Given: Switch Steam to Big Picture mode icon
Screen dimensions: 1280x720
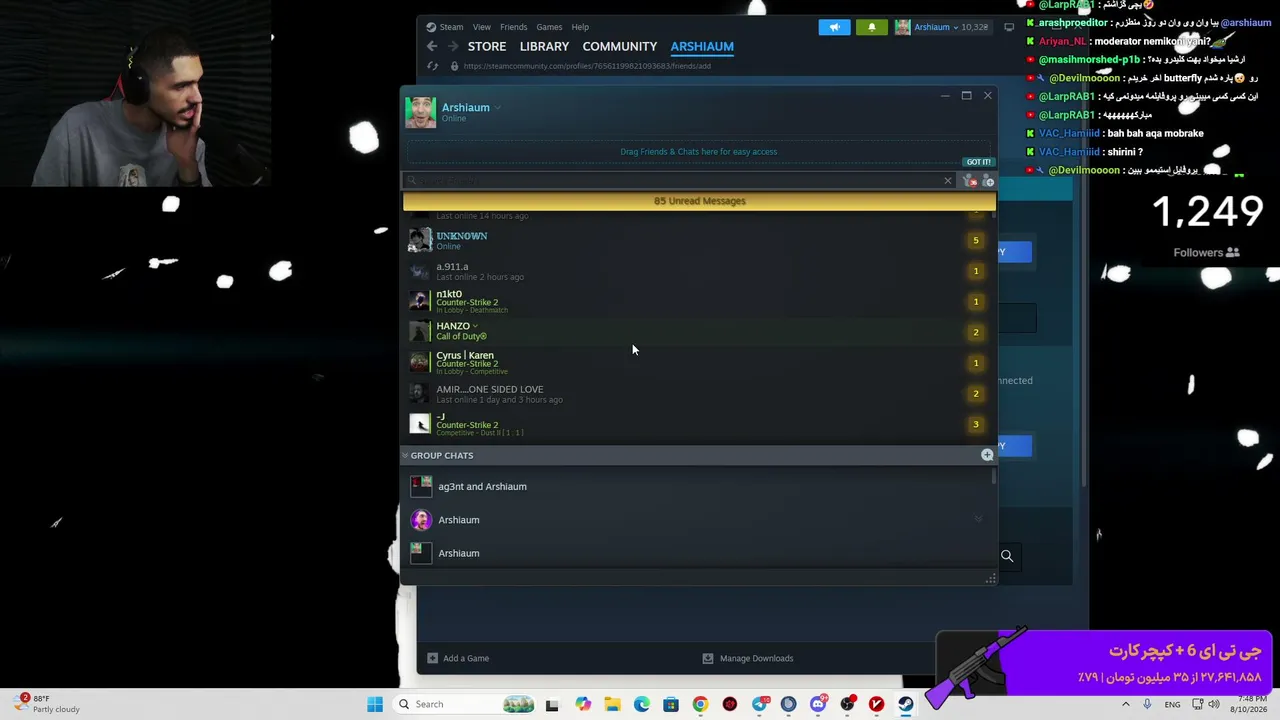Looking at the screenshot, I should click(x=1009, y=27).
